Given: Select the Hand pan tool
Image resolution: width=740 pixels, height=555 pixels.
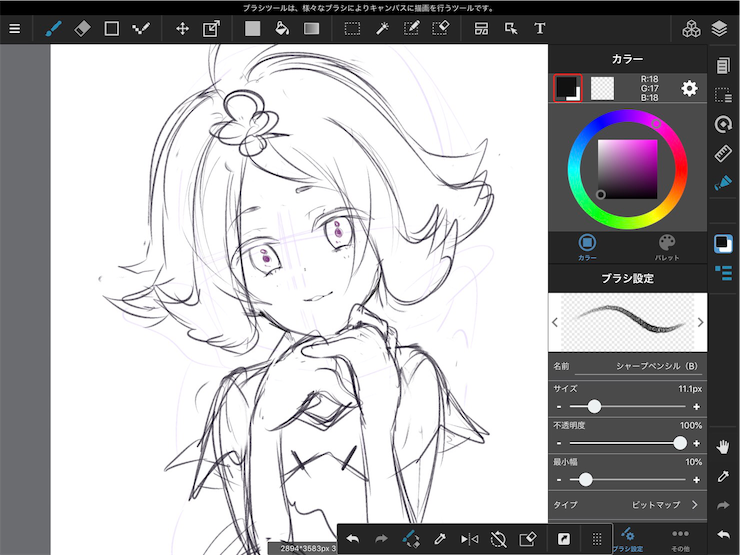Looking at the screenshot, I should click(723, 446).
